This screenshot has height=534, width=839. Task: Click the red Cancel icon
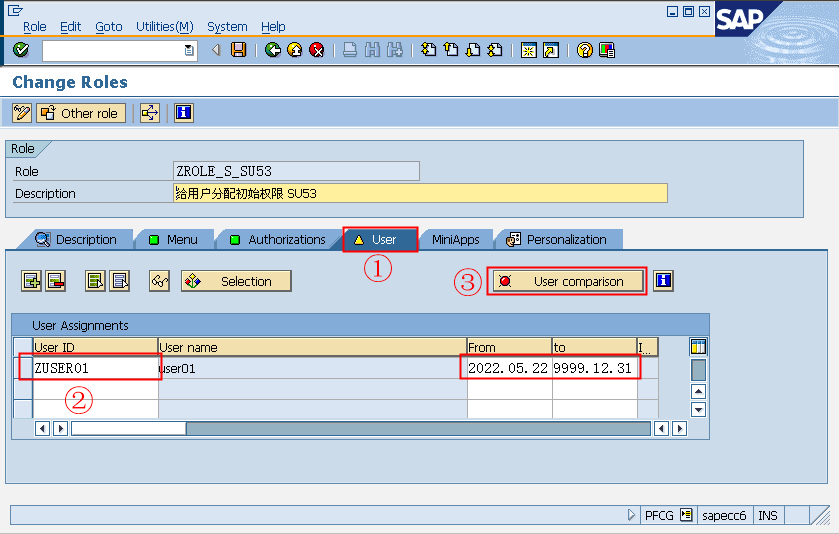(317, 50)
